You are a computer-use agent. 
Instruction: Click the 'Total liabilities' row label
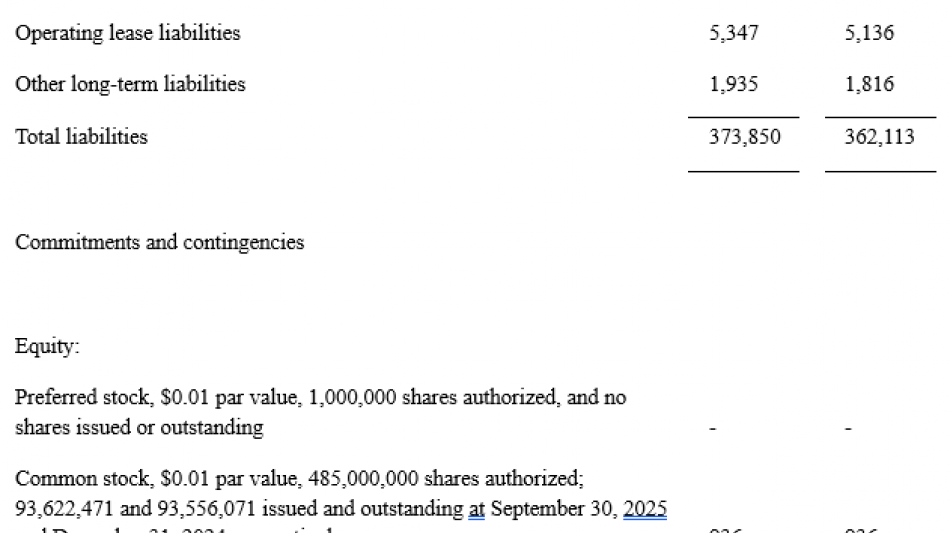coord(81,137)
